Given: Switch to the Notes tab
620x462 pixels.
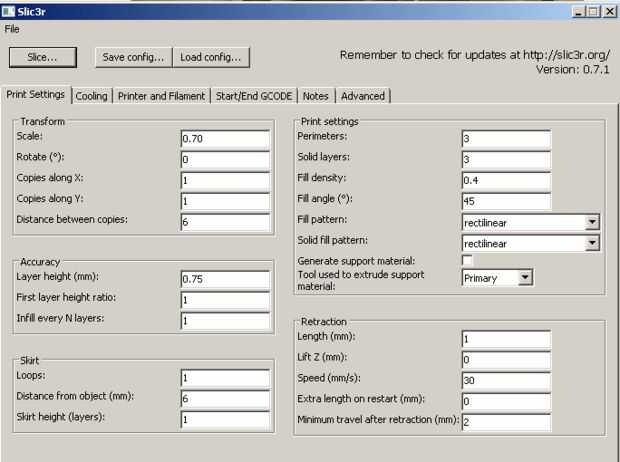Looking at the screenshot, I should pos(316,96).
